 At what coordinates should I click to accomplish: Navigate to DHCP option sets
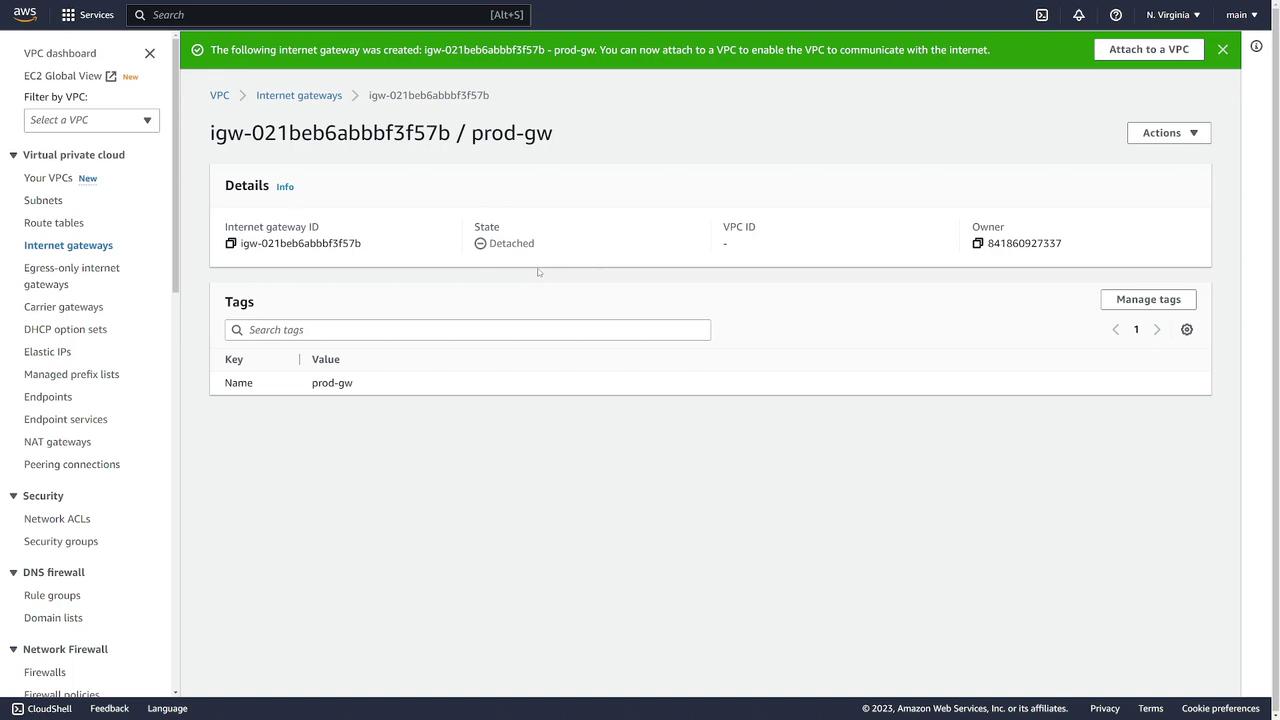point(65,329)
